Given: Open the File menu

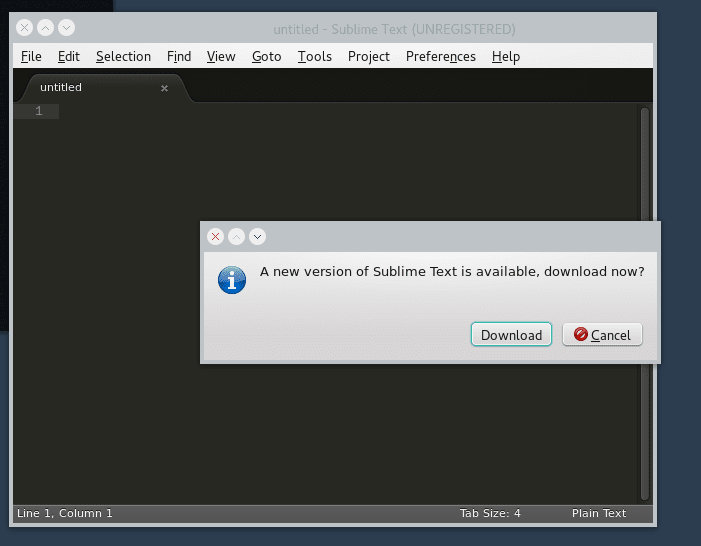Looking at the screenshot, I should (31, 56).
